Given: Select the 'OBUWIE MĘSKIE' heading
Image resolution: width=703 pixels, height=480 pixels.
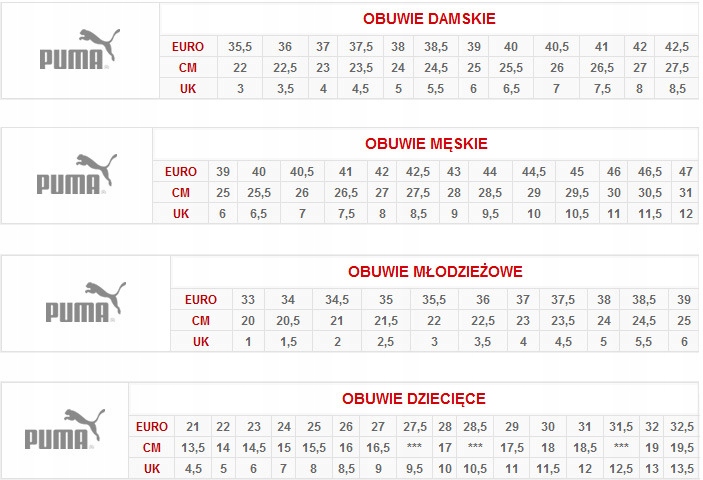Looking at the screenshot, I should (x=426, y=144).
